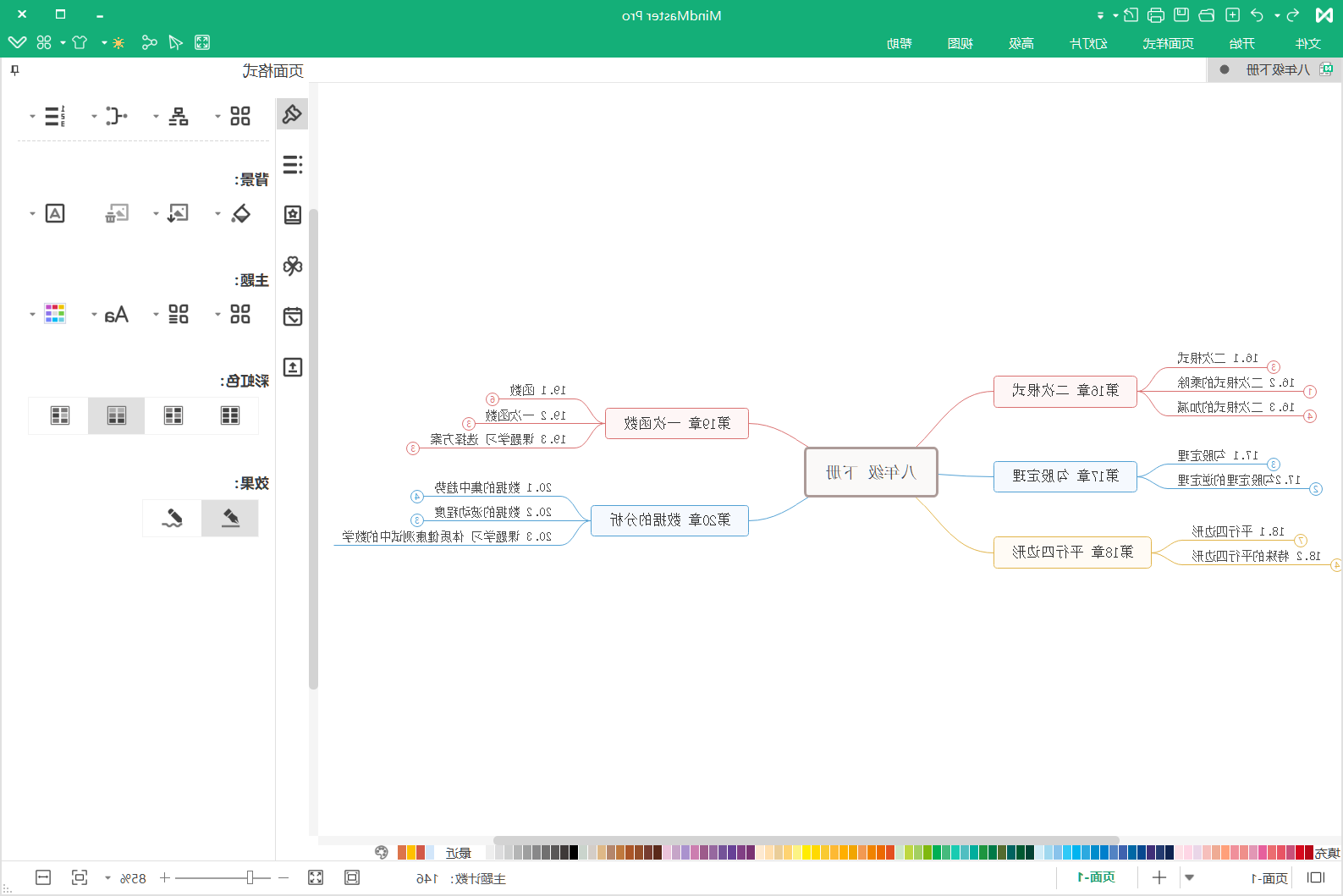Expand the tree structure dropdown arrow

156,117
